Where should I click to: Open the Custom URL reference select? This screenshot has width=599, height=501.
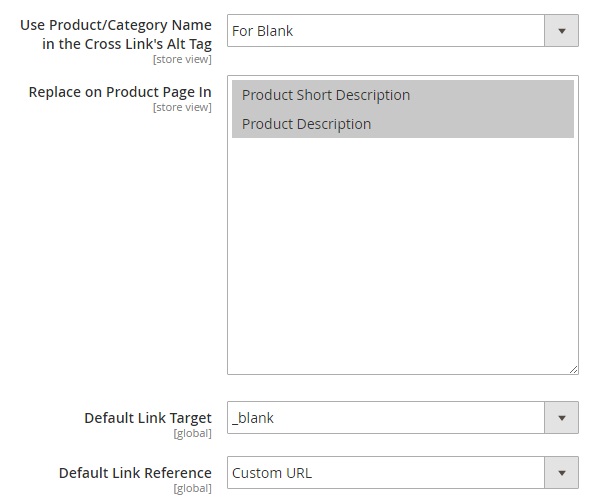click(x=403, y=473)
